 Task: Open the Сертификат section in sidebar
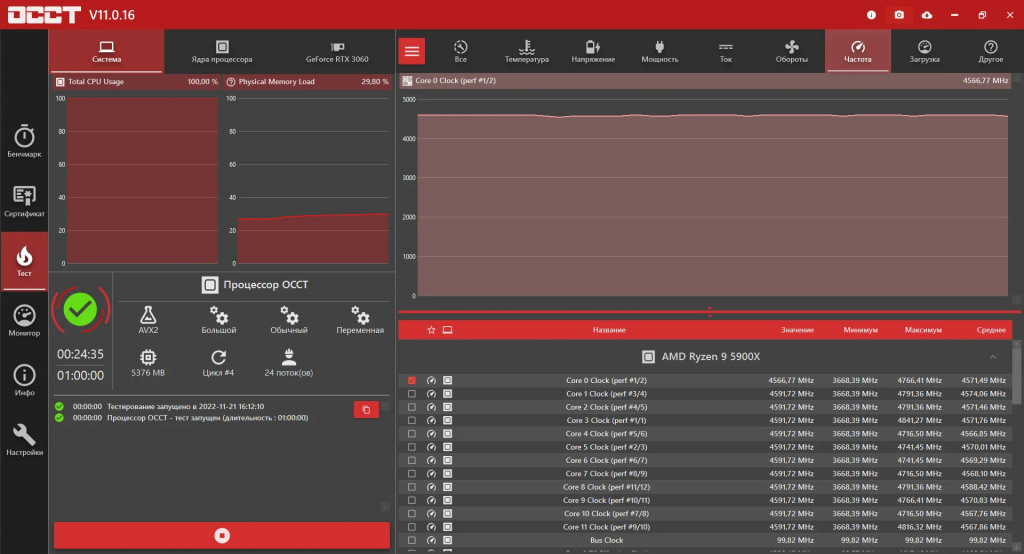tap(24, 201)
